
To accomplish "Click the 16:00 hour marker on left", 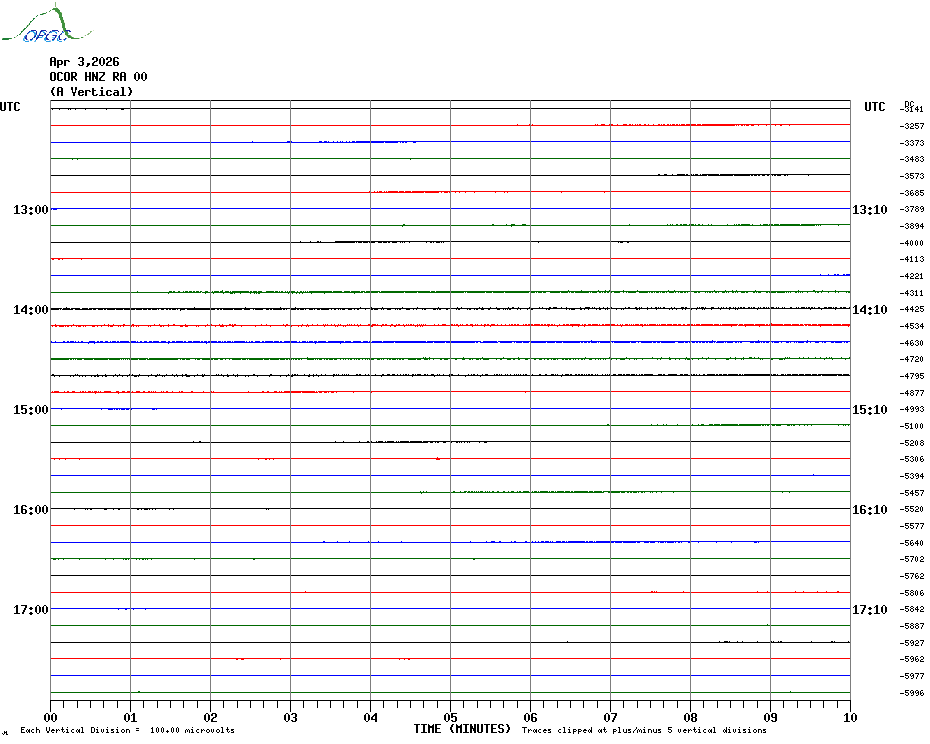I will click(31, 510).
